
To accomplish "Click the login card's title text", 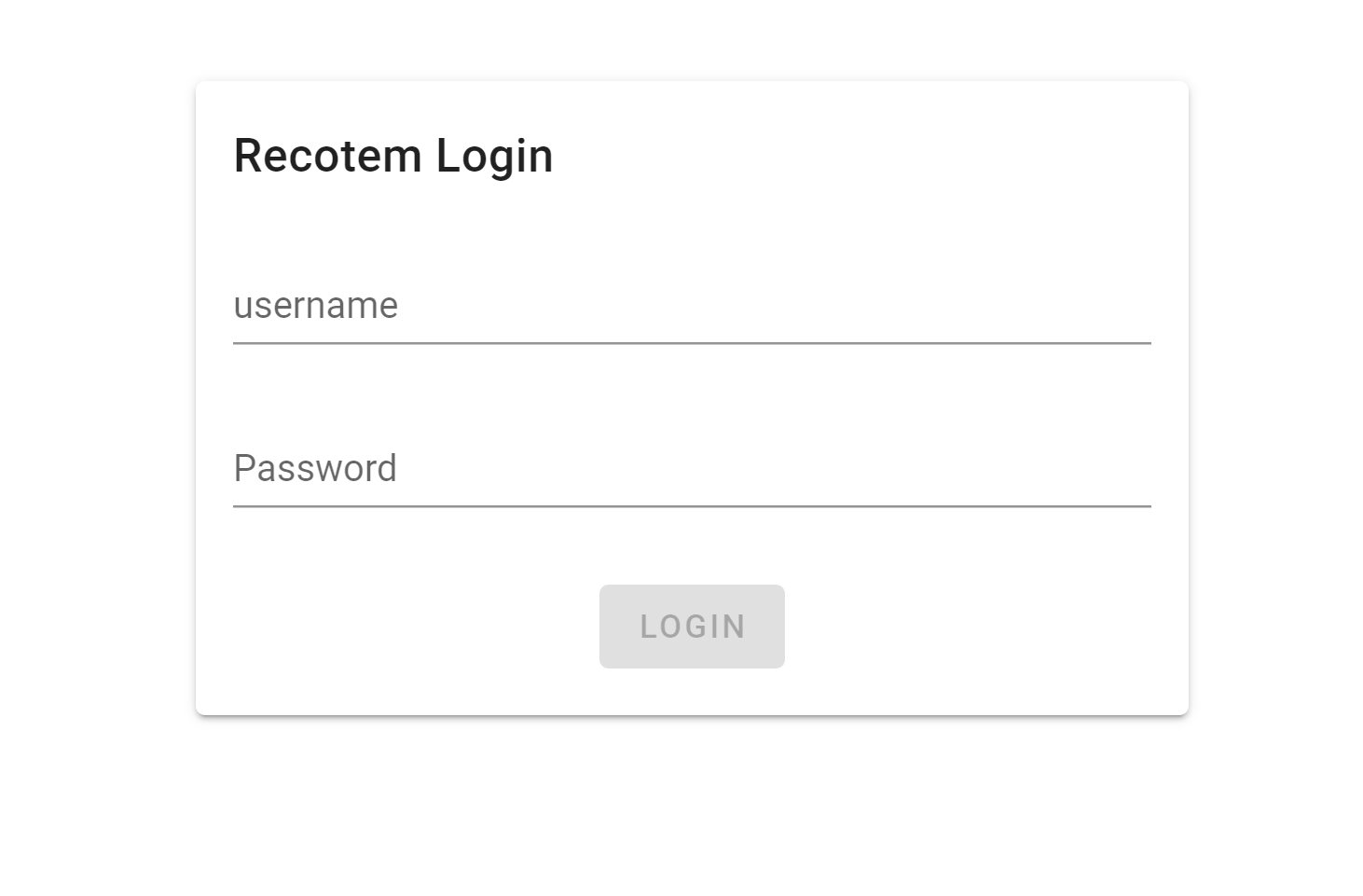I will (x=392, y=155).
